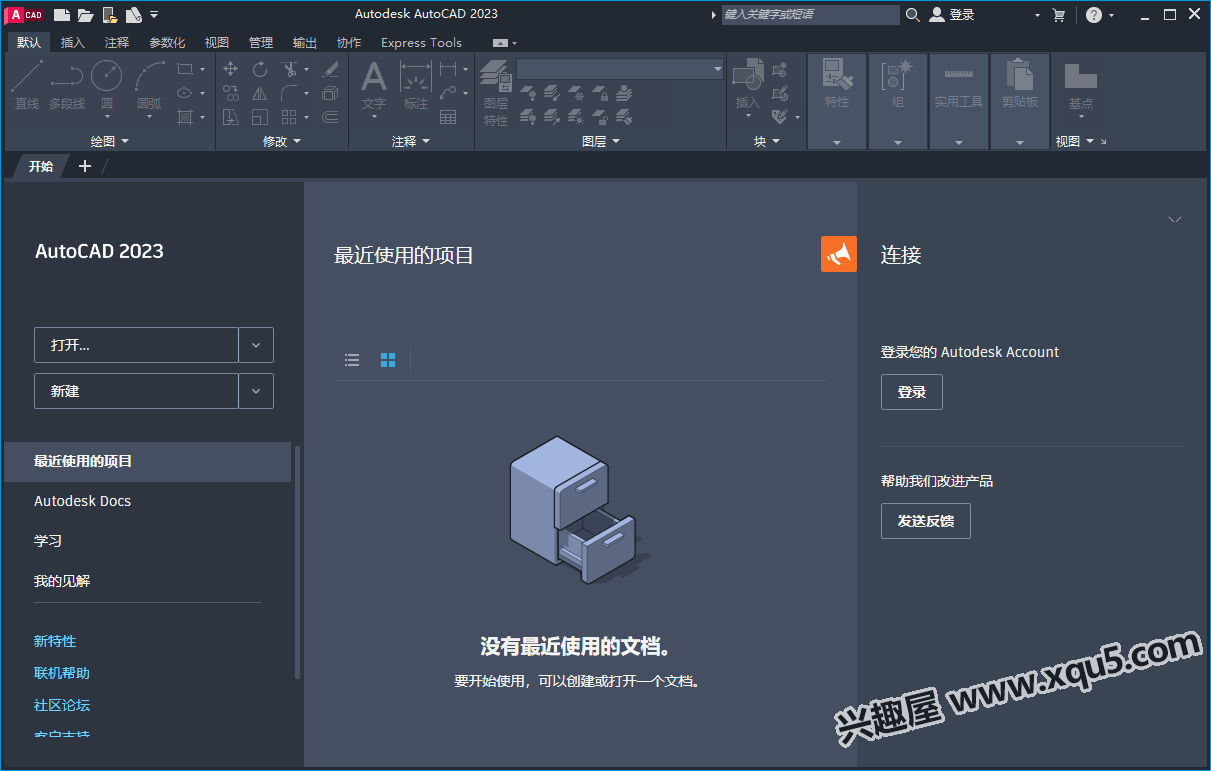Click the Help question mark icon
This screenshot has width=1211, height=771.
point(1094,14)
